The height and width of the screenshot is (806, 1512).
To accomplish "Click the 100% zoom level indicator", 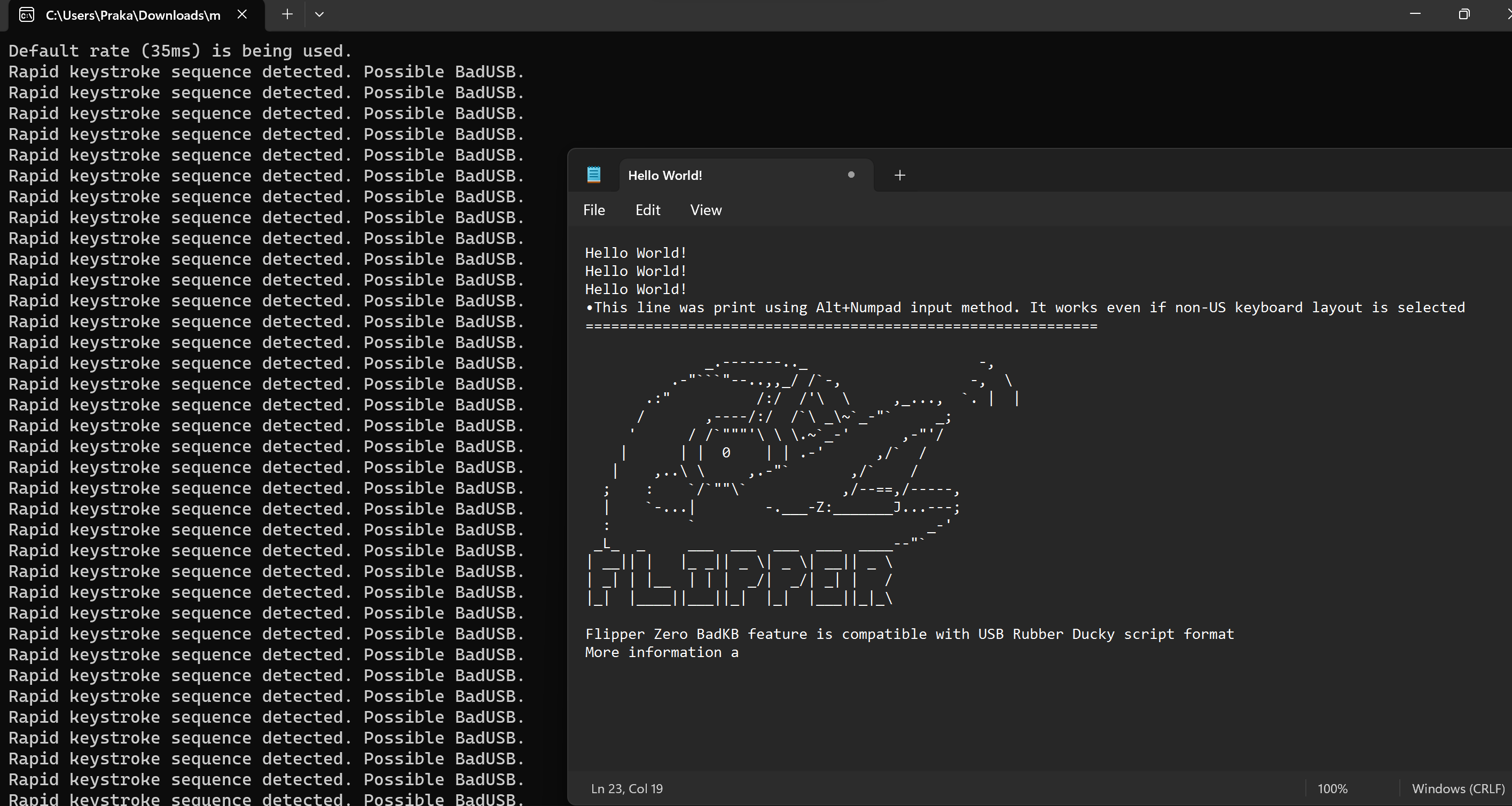I will [1333, 788].
